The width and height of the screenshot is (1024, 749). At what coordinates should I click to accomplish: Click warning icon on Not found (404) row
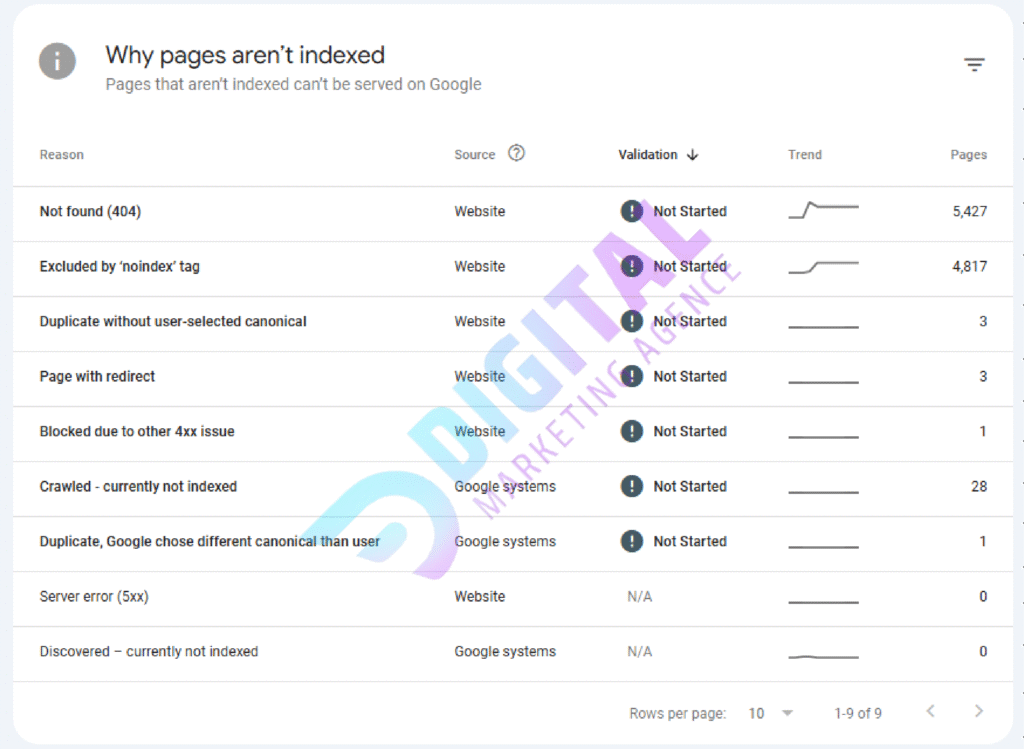click(x=632, y=211)
